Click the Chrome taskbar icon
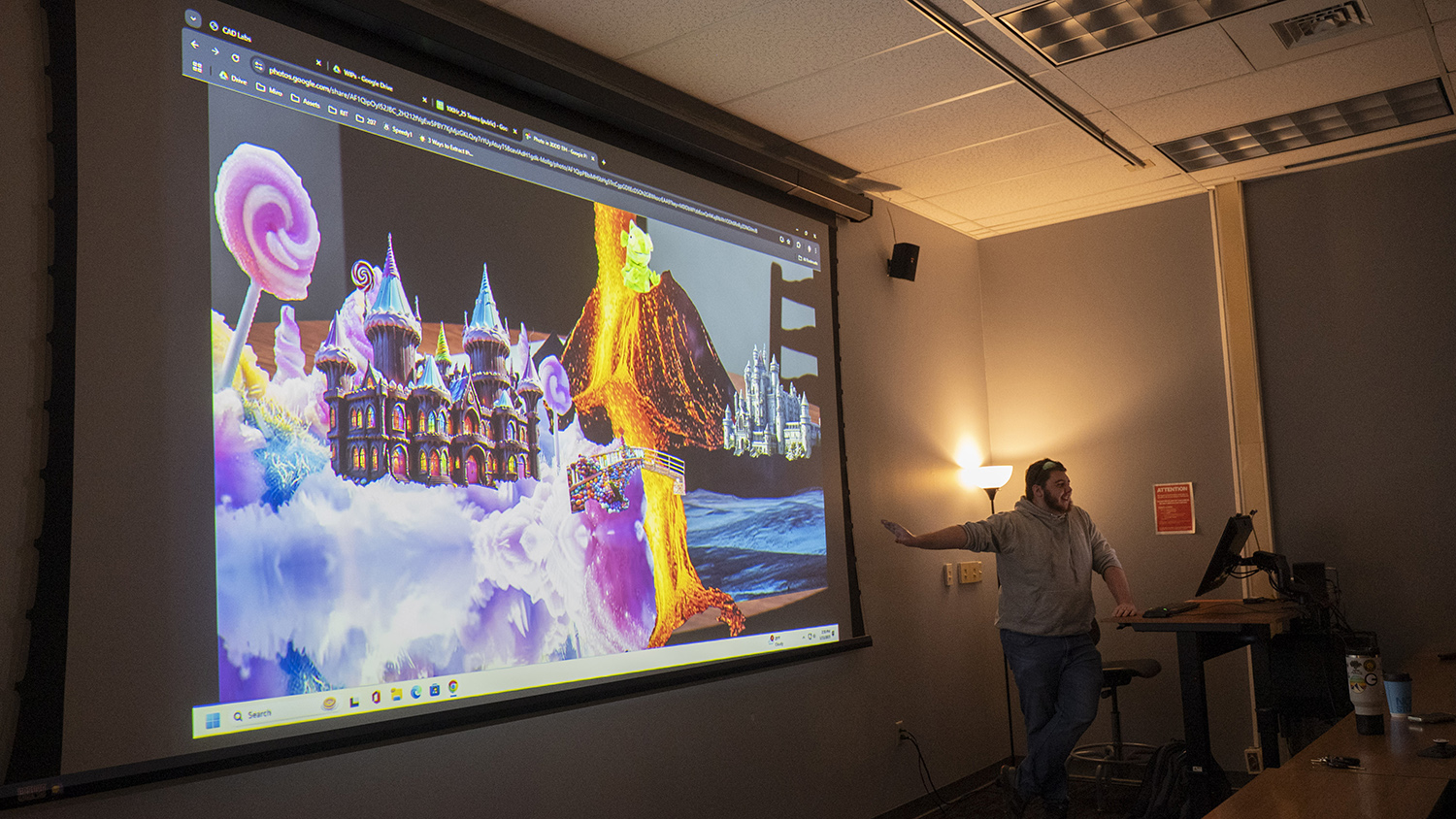This screenshot has height=819, width=1456. (453, 687)
